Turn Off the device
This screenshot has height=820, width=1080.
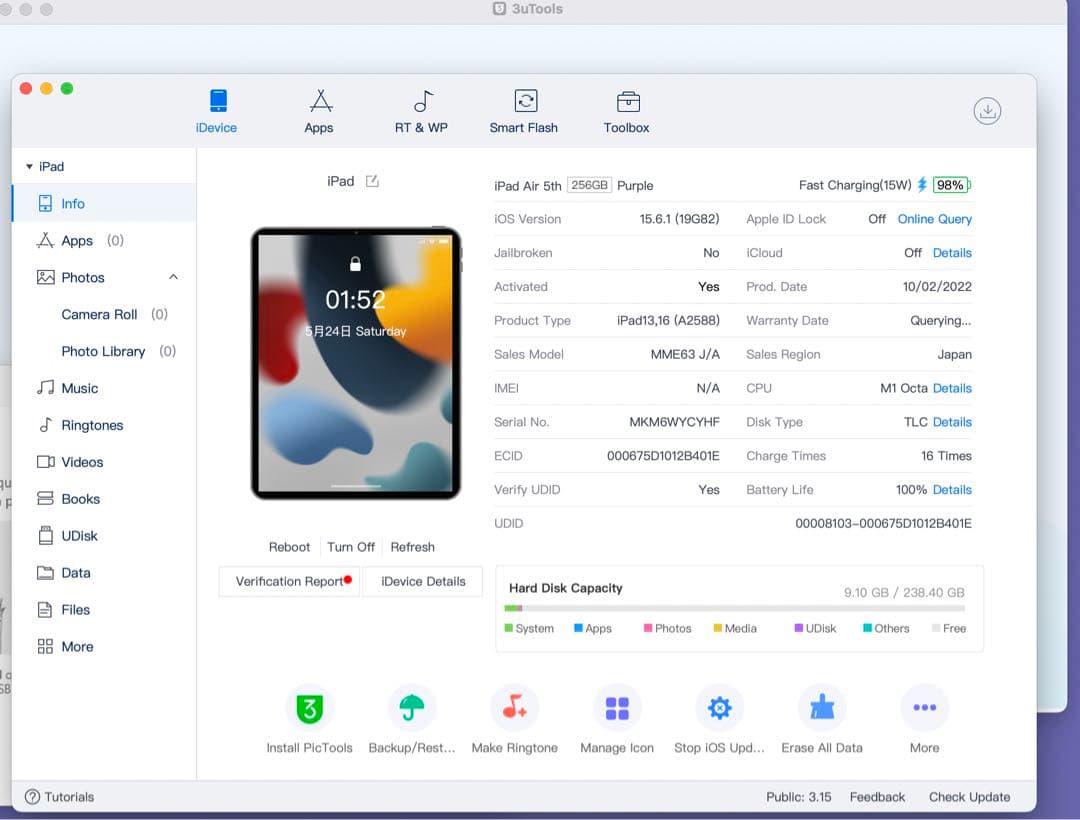click(351, 547)
